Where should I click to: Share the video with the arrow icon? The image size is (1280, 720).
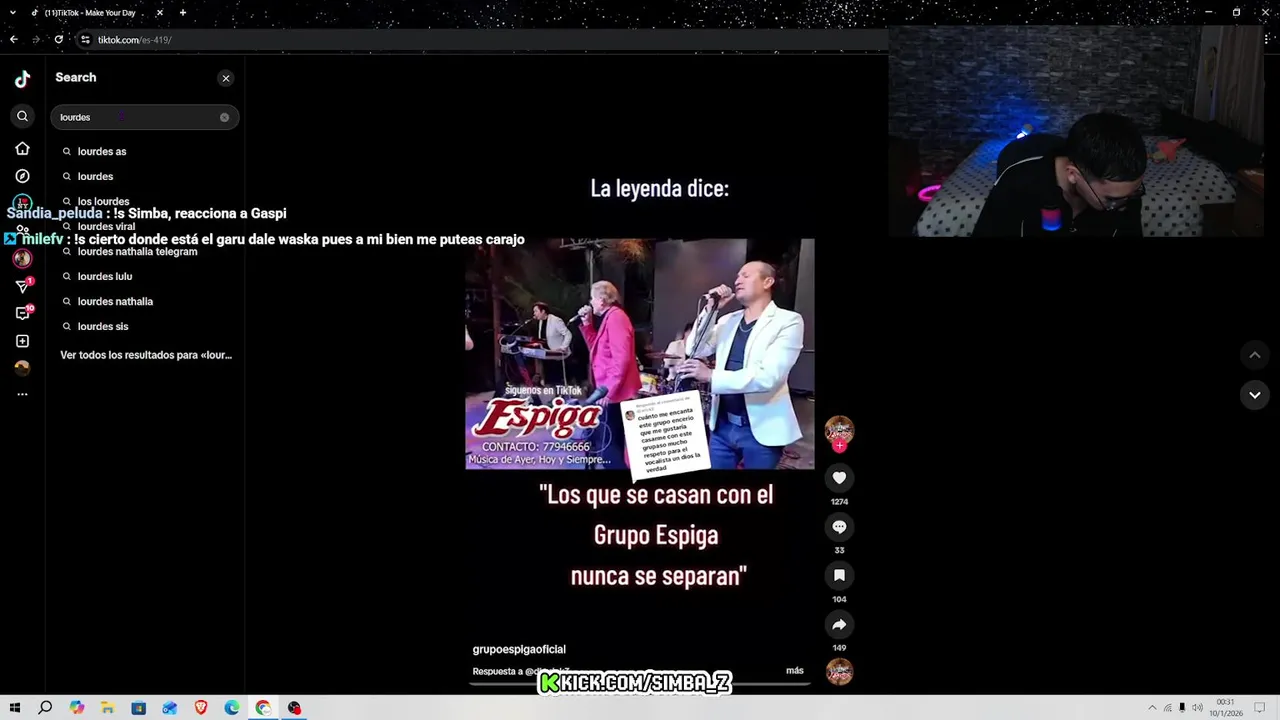[839, 624]
